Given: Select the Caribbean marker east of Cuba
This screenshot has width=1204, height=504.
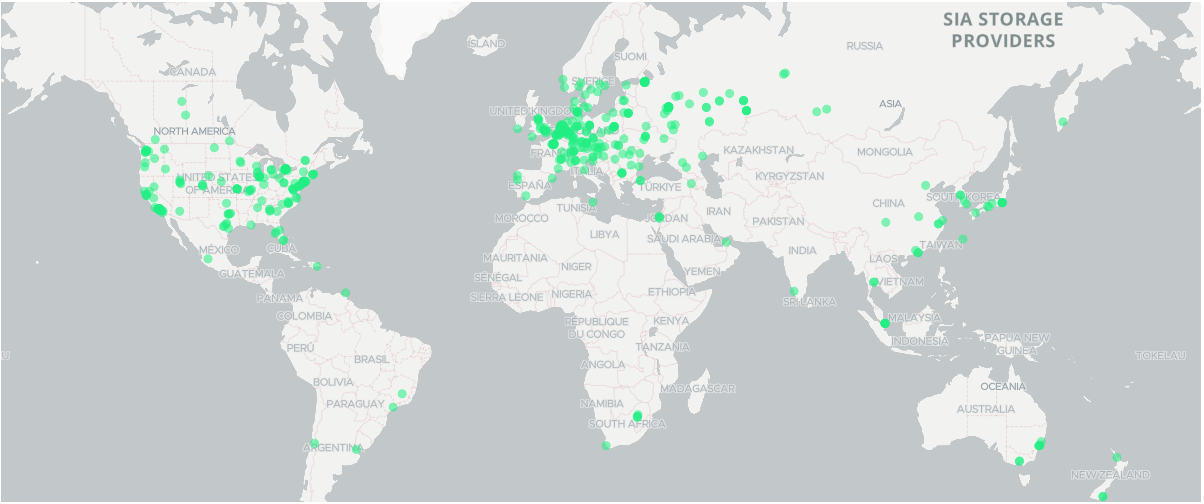Looking at the screenshot, I should tap(317, 266).
